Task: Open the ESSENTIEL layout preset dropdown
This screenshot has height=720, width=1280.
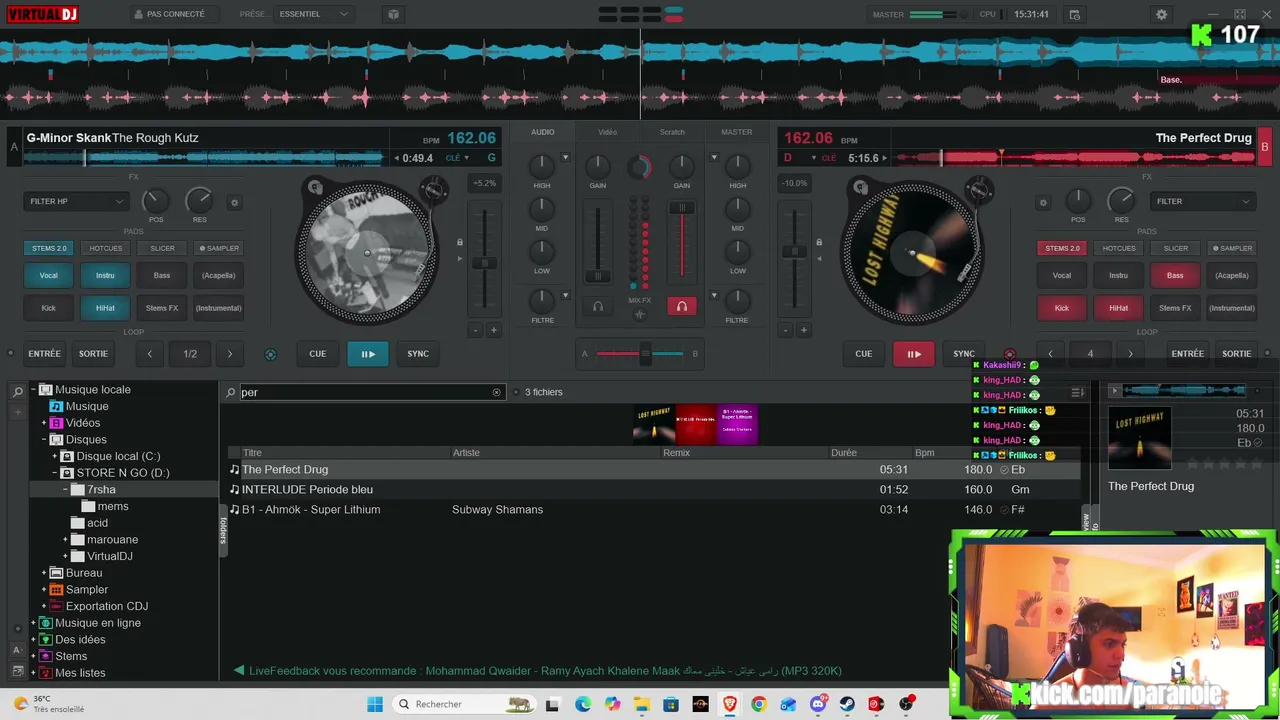Action: [x=314, y=15]
